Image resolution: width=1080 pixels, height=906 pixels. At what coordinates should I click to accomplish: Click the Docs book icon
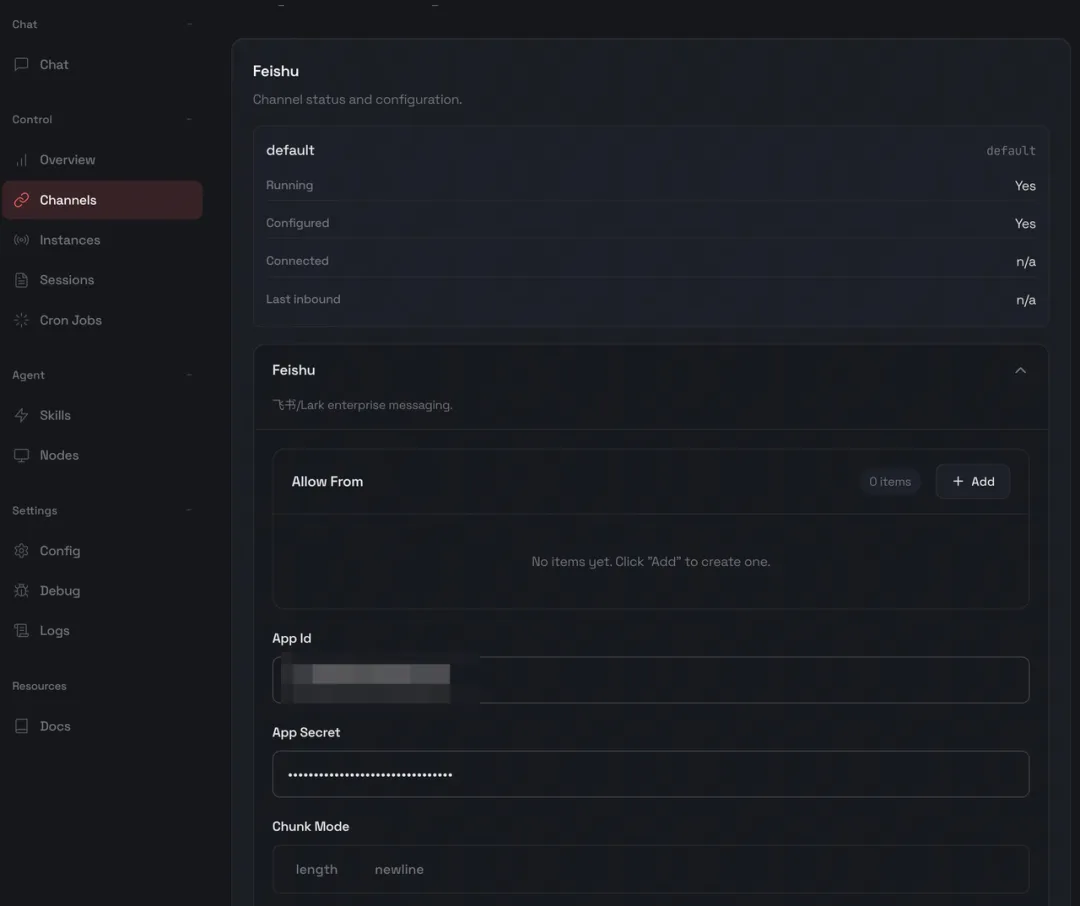tap(21, 726)
